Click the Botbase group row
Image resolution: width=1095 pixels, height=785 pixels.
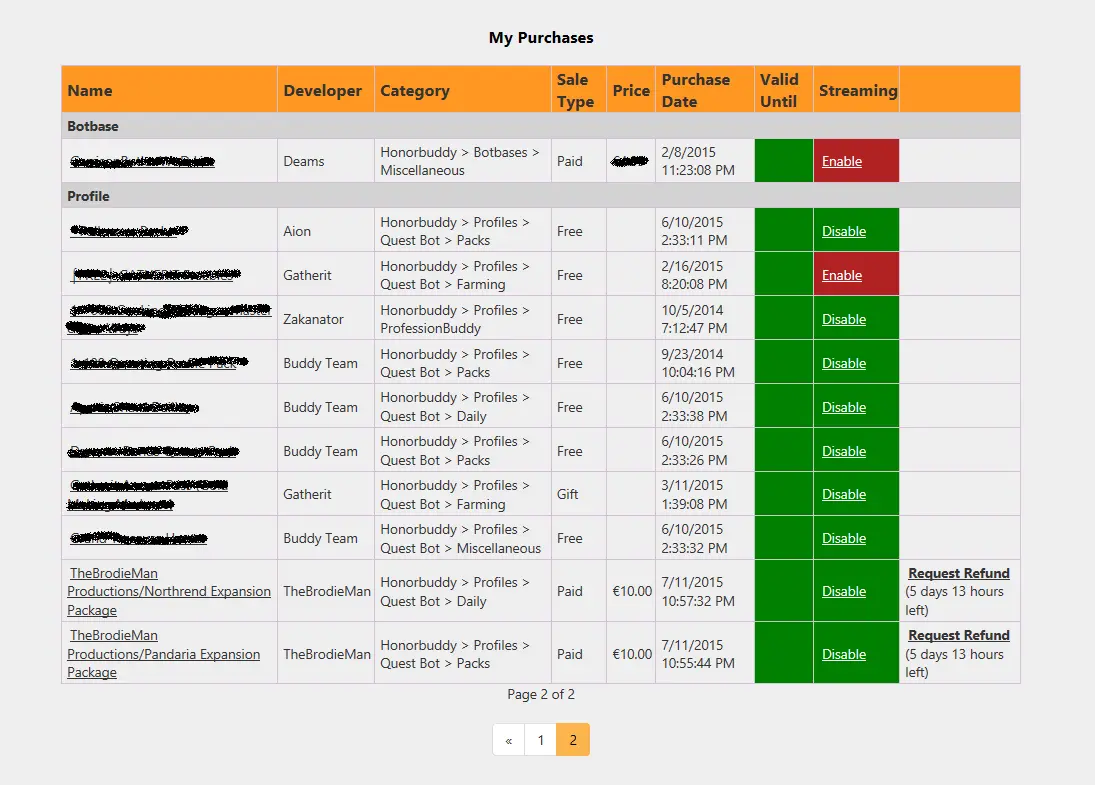coord(541,126)
